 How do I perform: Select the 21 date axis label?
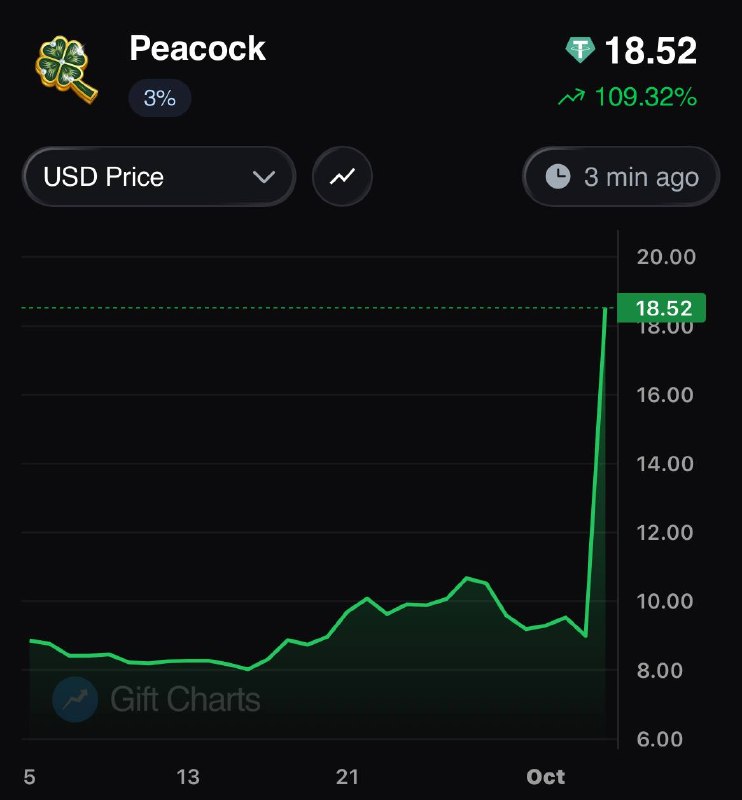pyautogui.click(x=347, y=777)
